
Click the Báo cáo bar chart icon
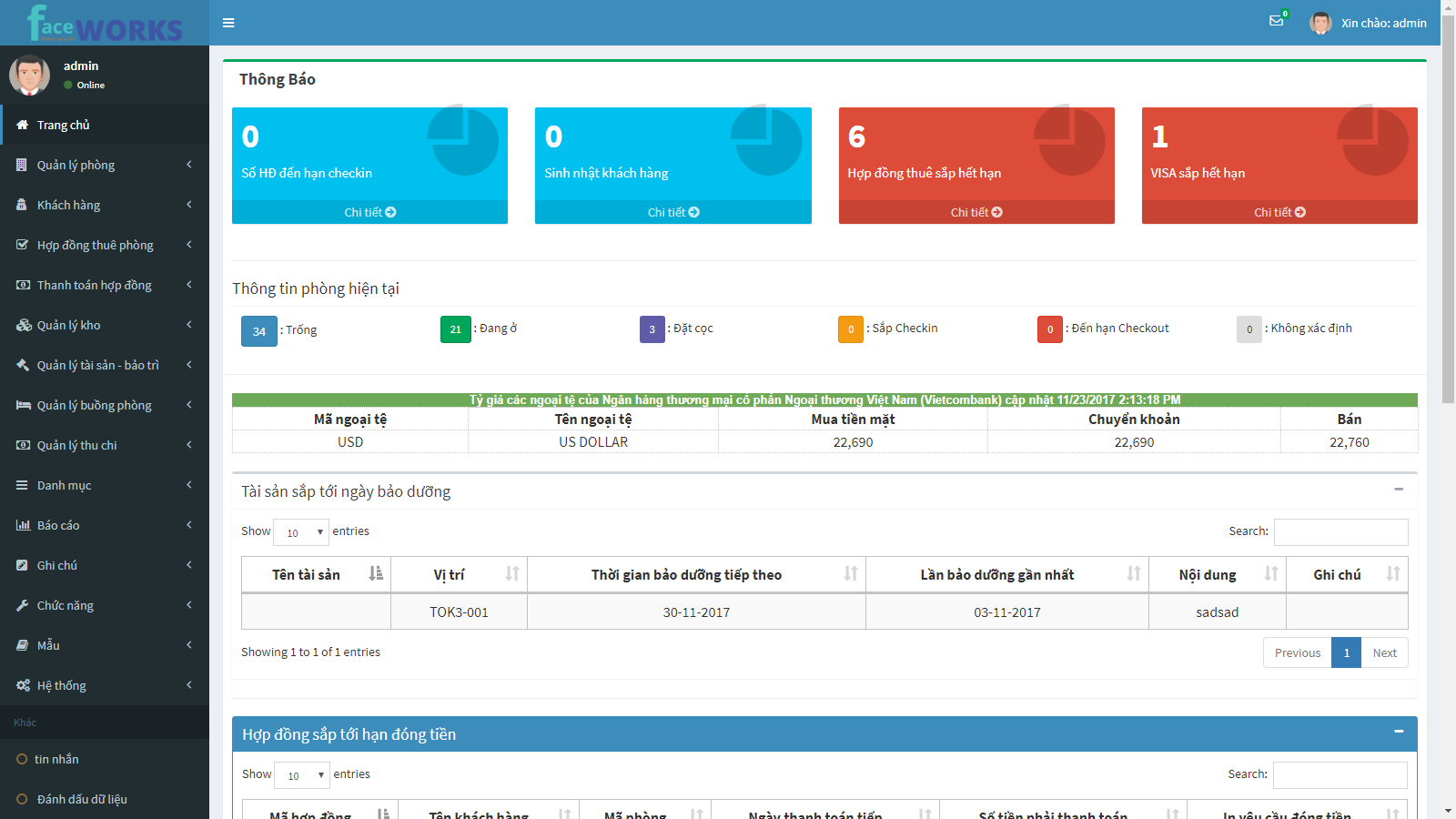[23, 525]
